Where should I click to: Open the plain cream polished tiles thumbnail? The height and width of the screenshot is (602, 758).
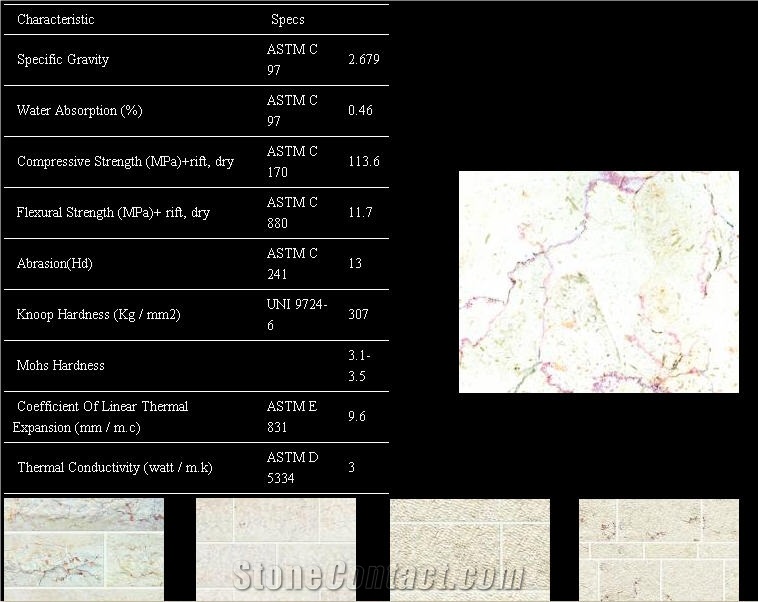276,550
